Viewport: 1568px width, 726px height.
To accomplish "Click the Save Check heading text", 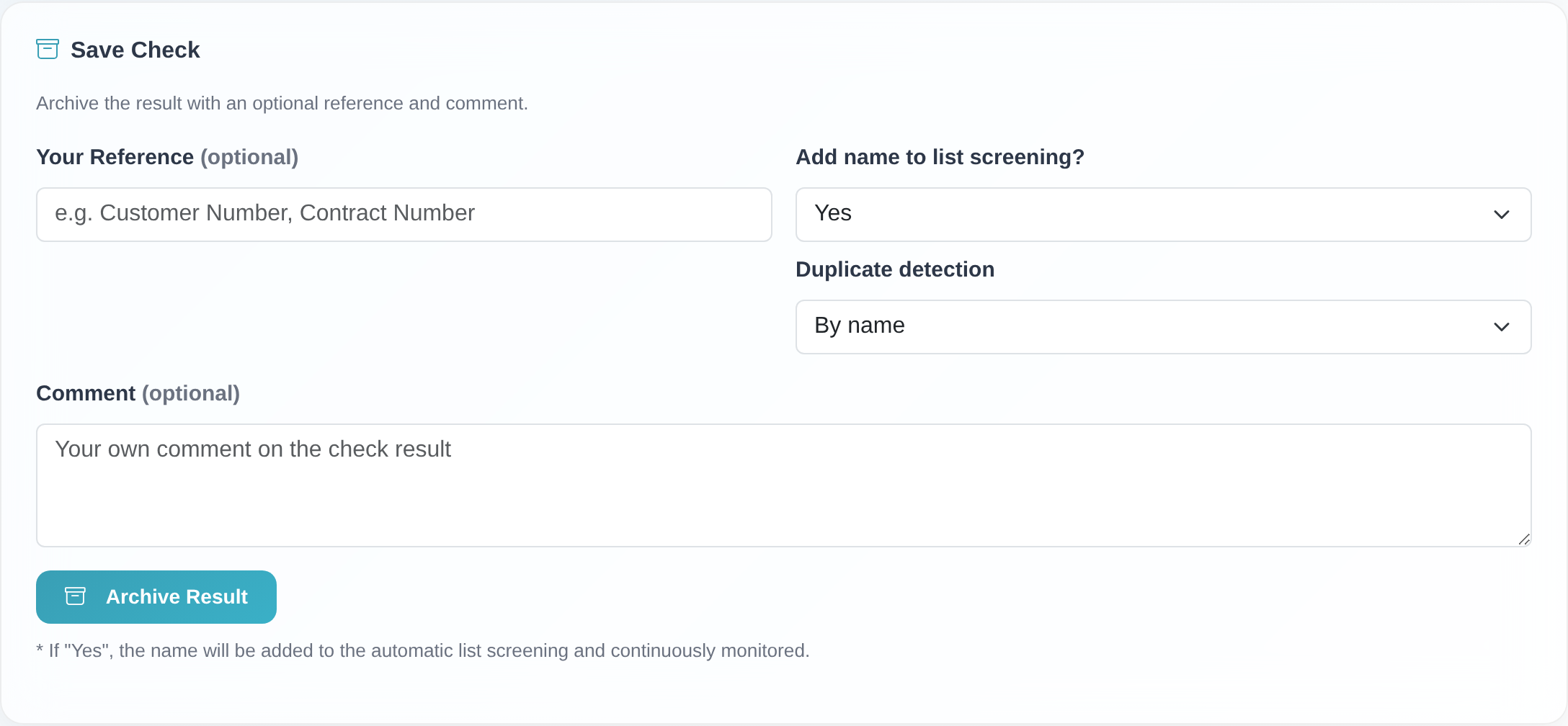I will 135,50.
